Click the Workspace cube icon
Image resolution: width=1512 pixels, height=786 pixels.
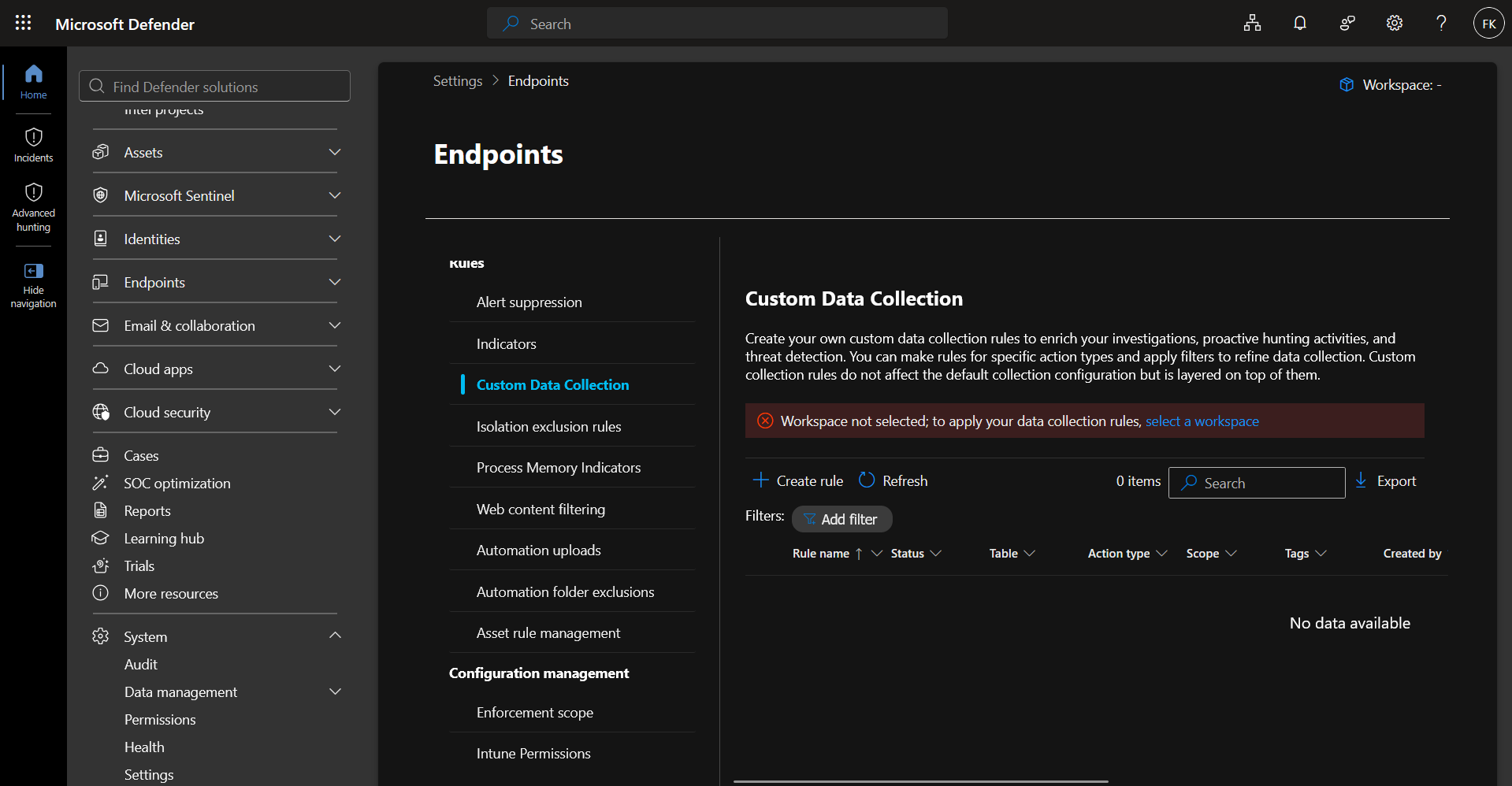click(x=1347, y=84)
